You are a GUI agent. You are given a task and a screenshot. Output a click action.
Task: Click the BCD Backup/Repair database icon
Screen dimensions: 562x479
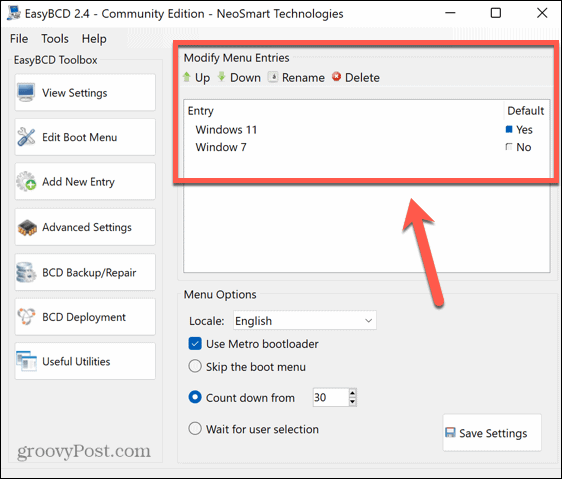click(x=26, y=272)
